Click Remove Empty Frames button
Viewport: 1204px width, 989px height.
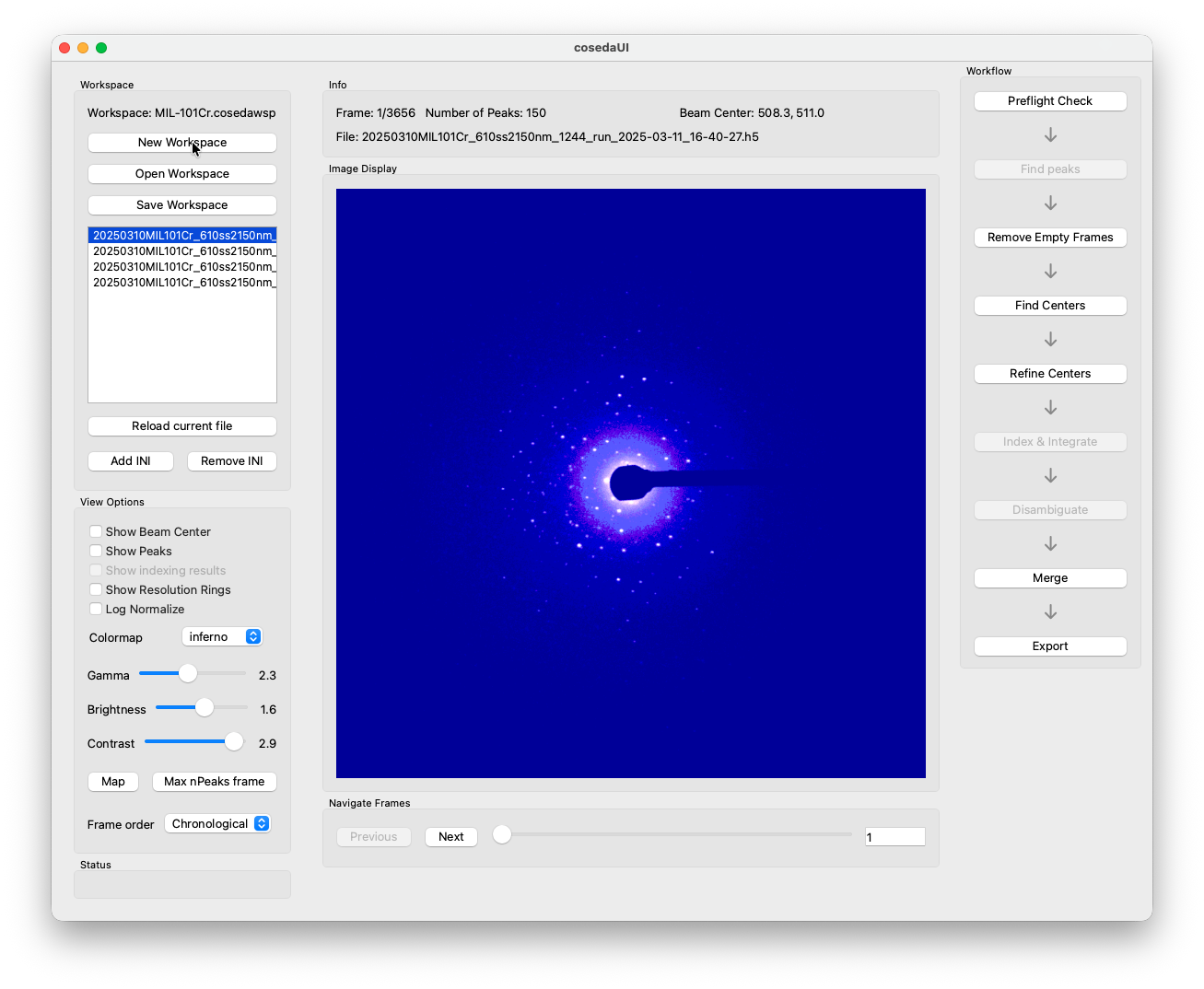point(1050,238)
